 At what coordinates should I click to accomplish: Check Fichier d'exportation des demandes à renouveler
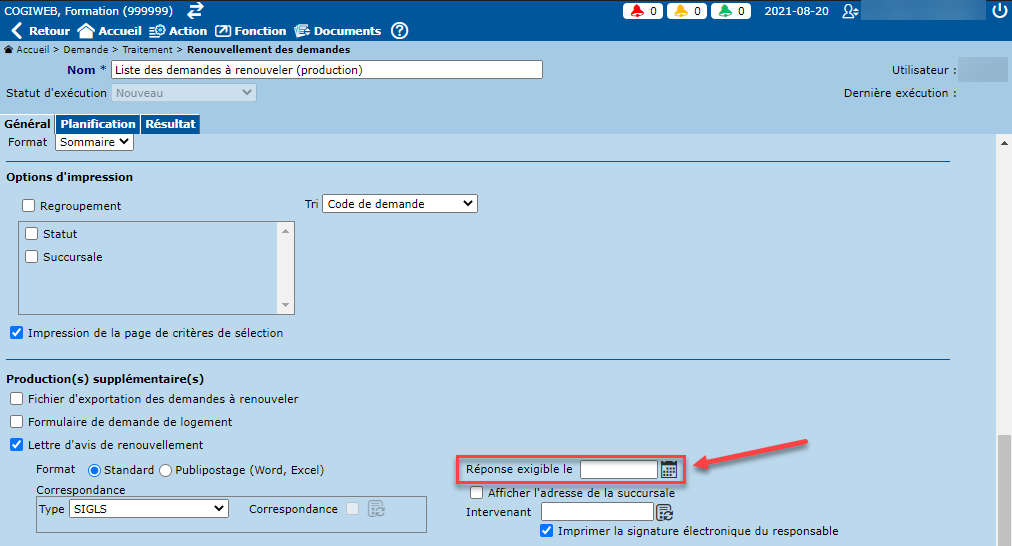pyautogui.click(x=16, y=399)
